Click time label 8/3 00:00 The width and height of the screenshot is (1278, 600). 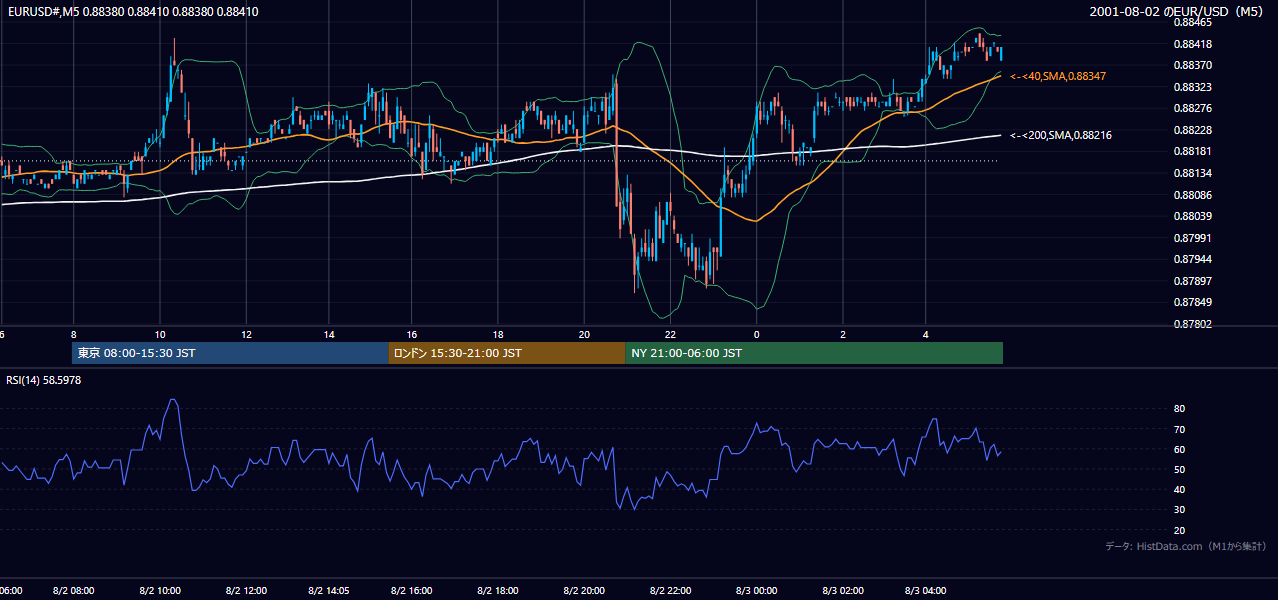coord(756,590)
